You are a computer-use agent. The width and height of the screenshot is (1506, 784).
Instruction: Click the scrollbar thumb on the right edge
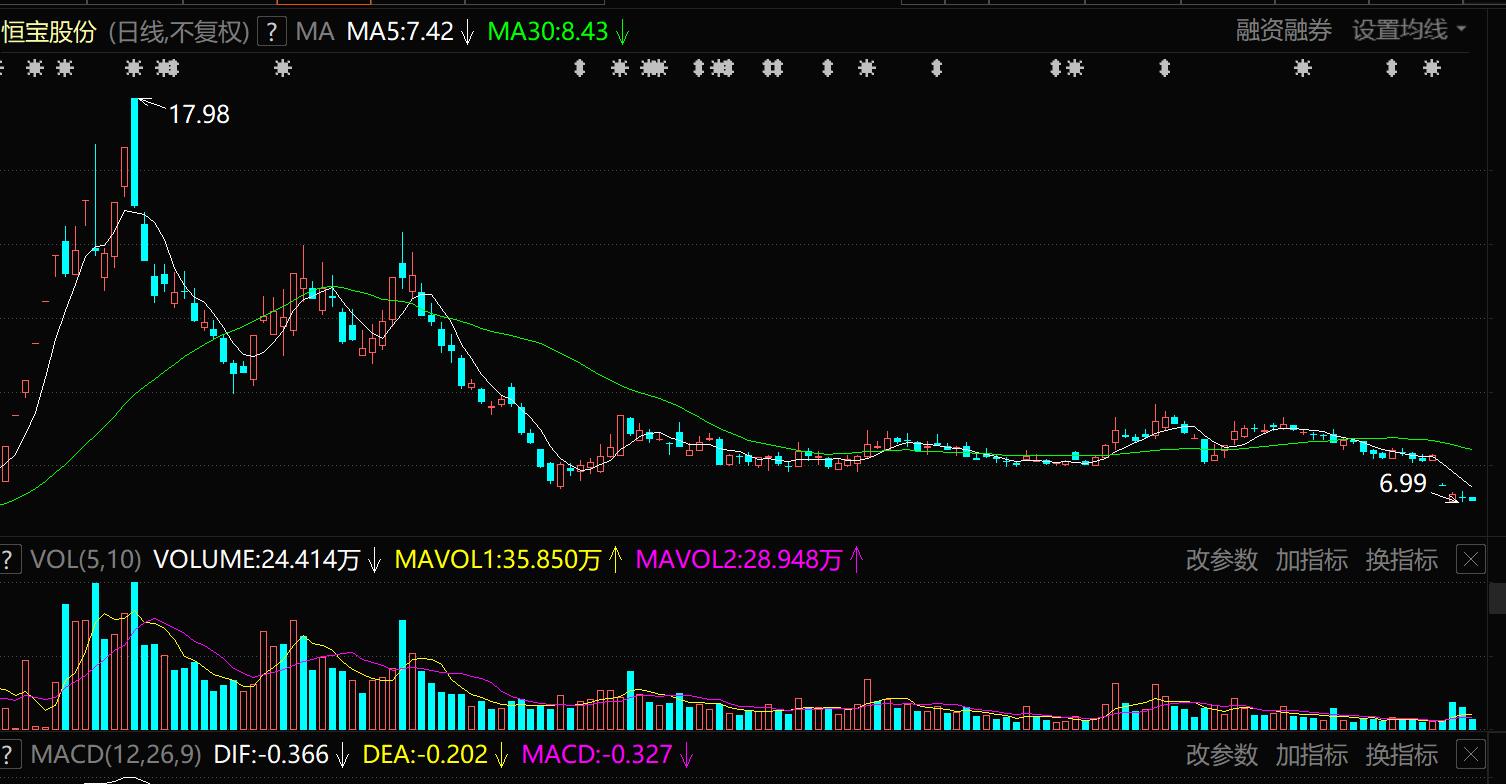[1497, 598]
